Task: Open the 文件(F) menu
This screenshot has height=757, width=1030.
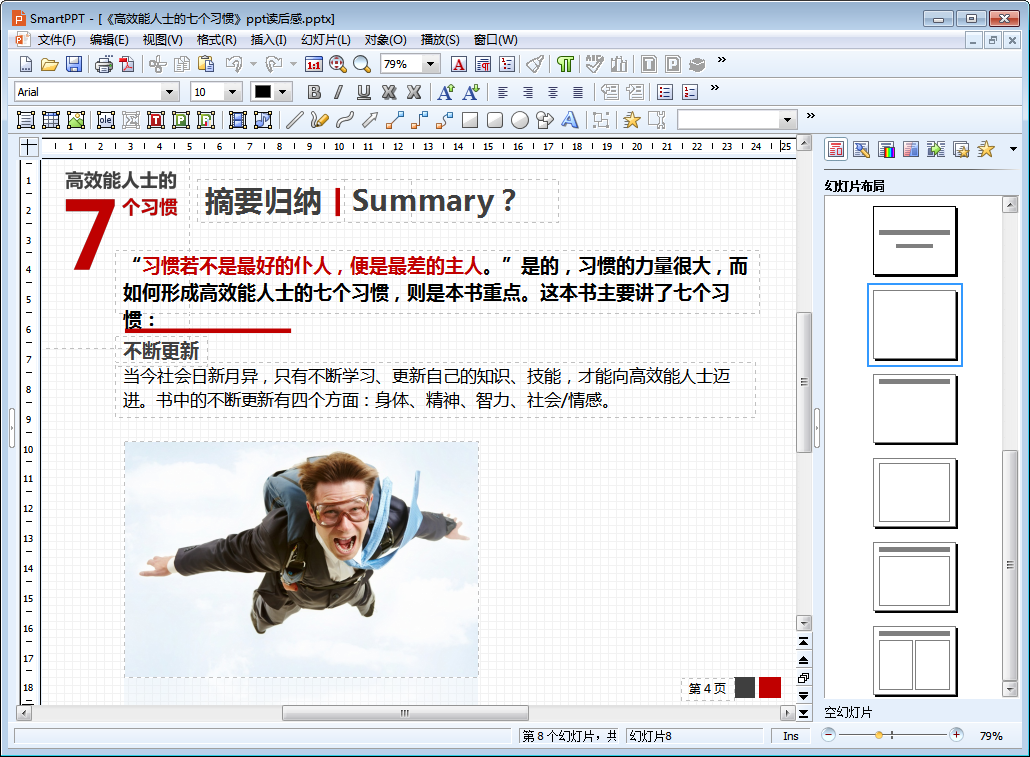Action: pos(56,39)
